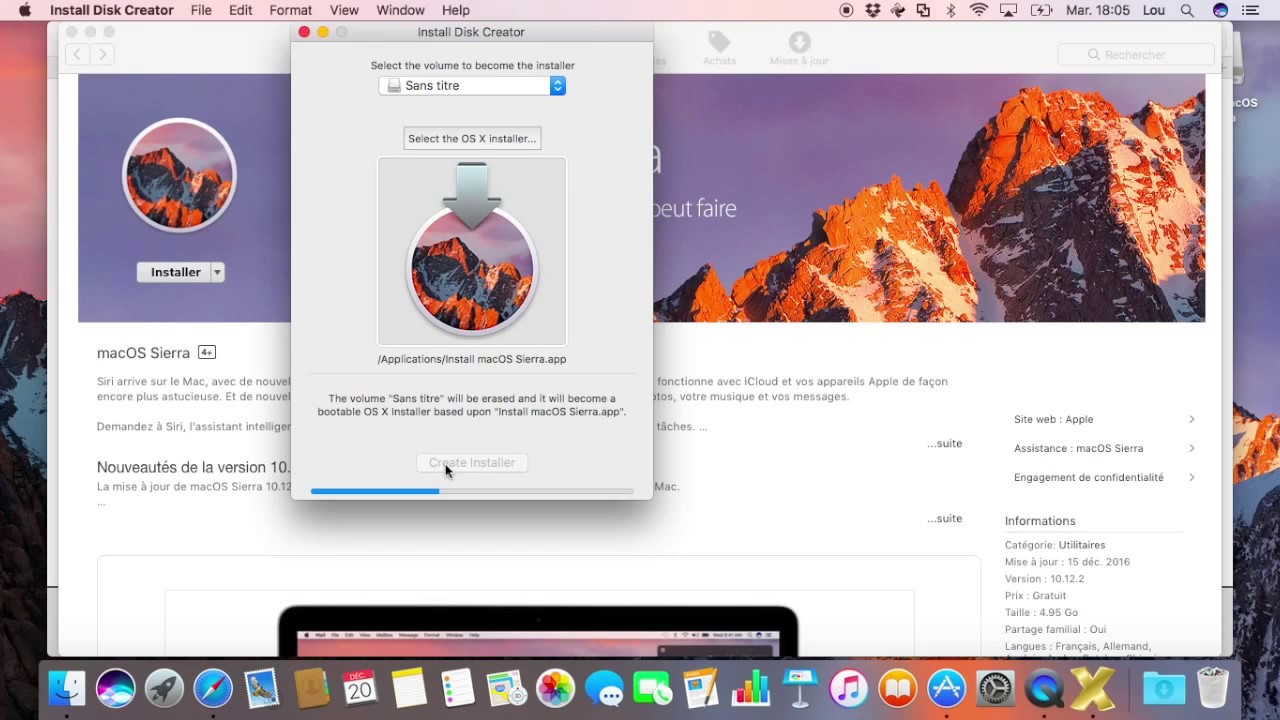1280x720 pixels.
Task: Click macOS Sierra installer image well
Action: pyautogui.click(x=472, y=251)
